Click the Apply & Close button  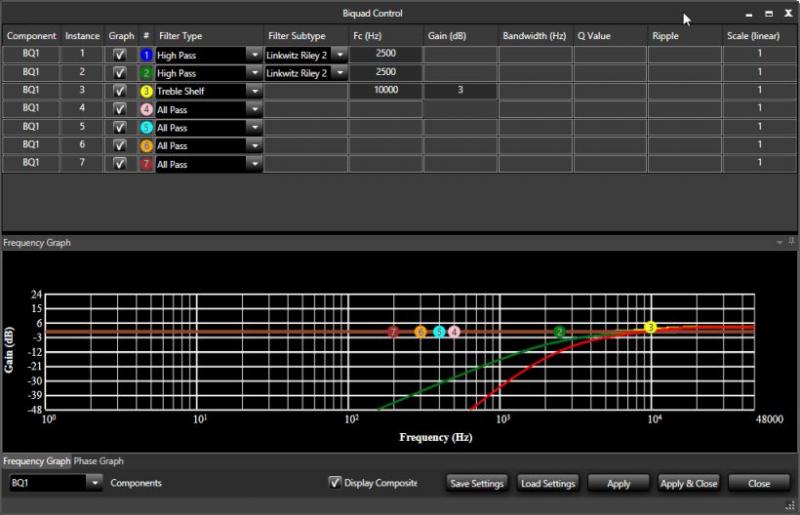point(689,484)
